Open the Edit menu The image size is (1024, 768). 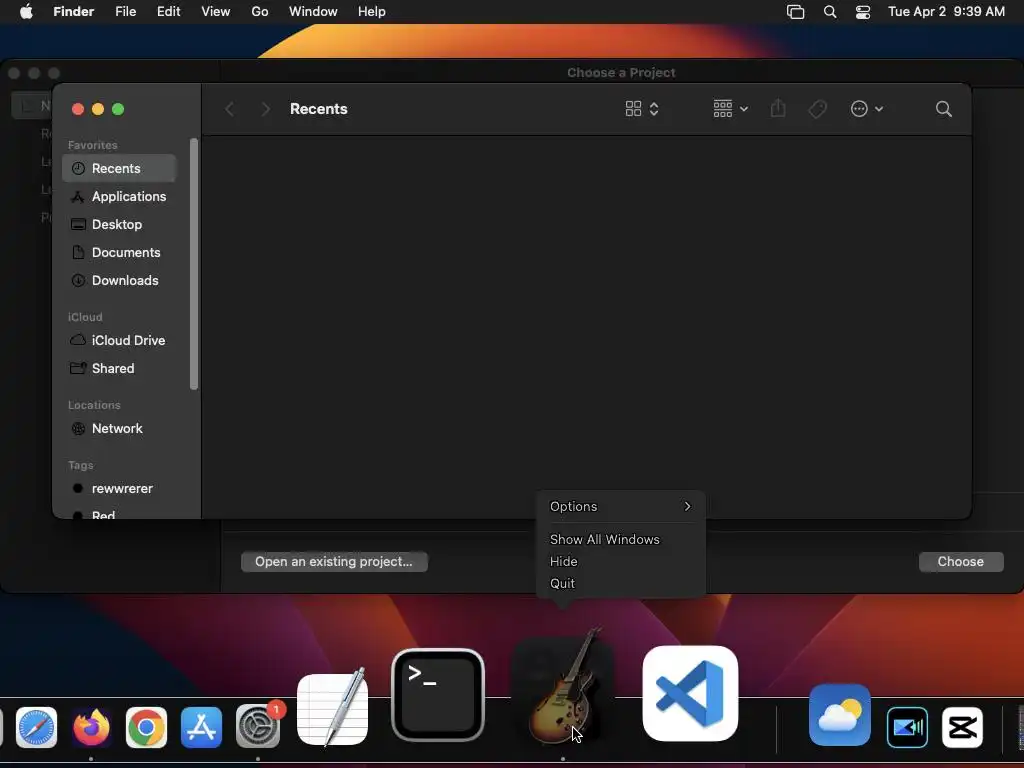(x=168, y=12)
